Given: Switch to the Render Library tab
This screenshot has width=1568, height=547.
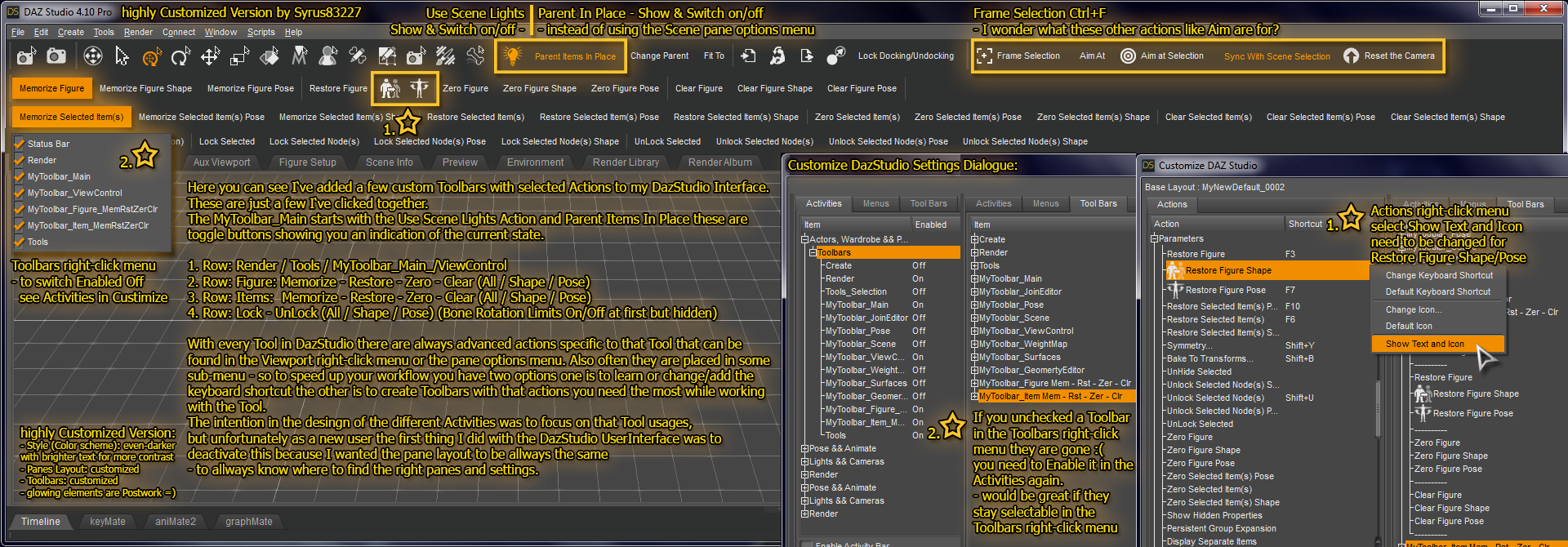Looking at the screenshot, I should pos(626,162).
